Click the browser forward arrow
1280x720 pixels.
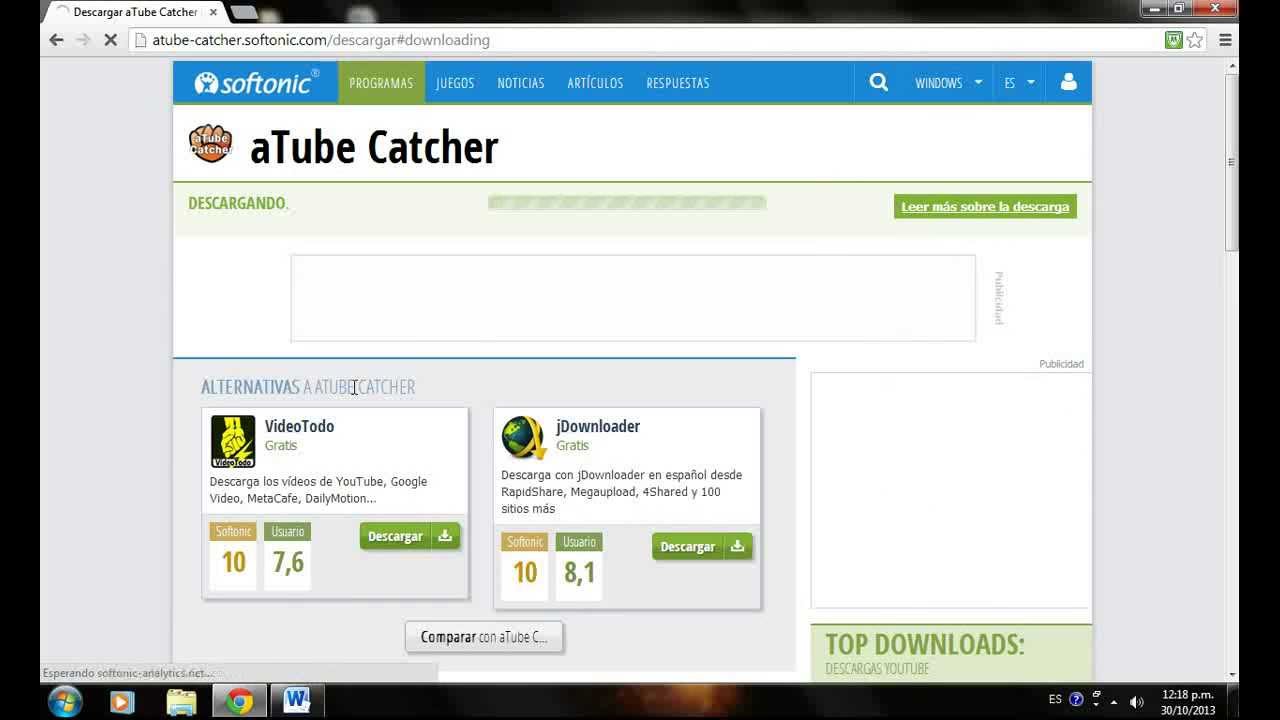coord(83,40)
